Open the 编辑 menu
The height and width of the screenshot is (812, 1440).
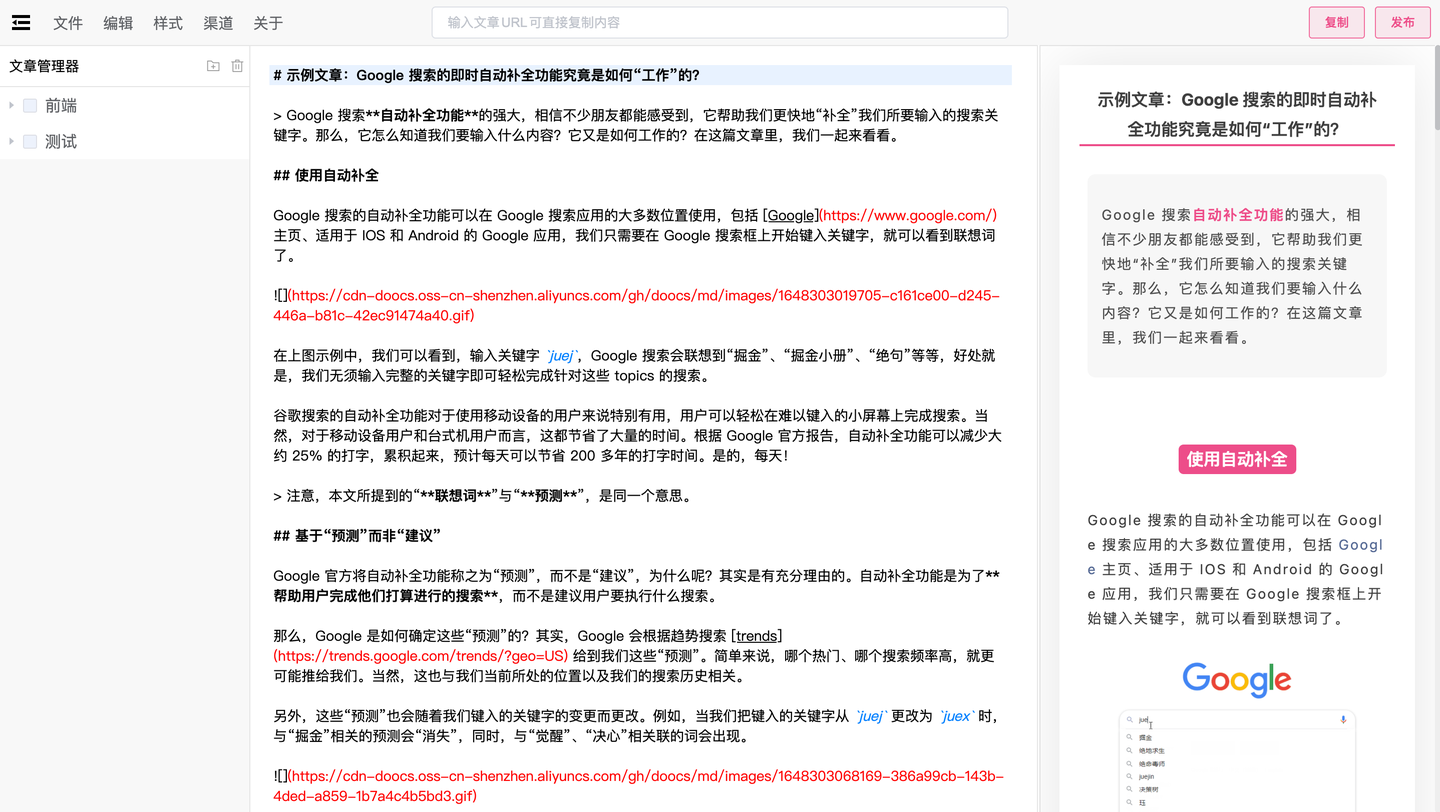[x=118, y=23]
